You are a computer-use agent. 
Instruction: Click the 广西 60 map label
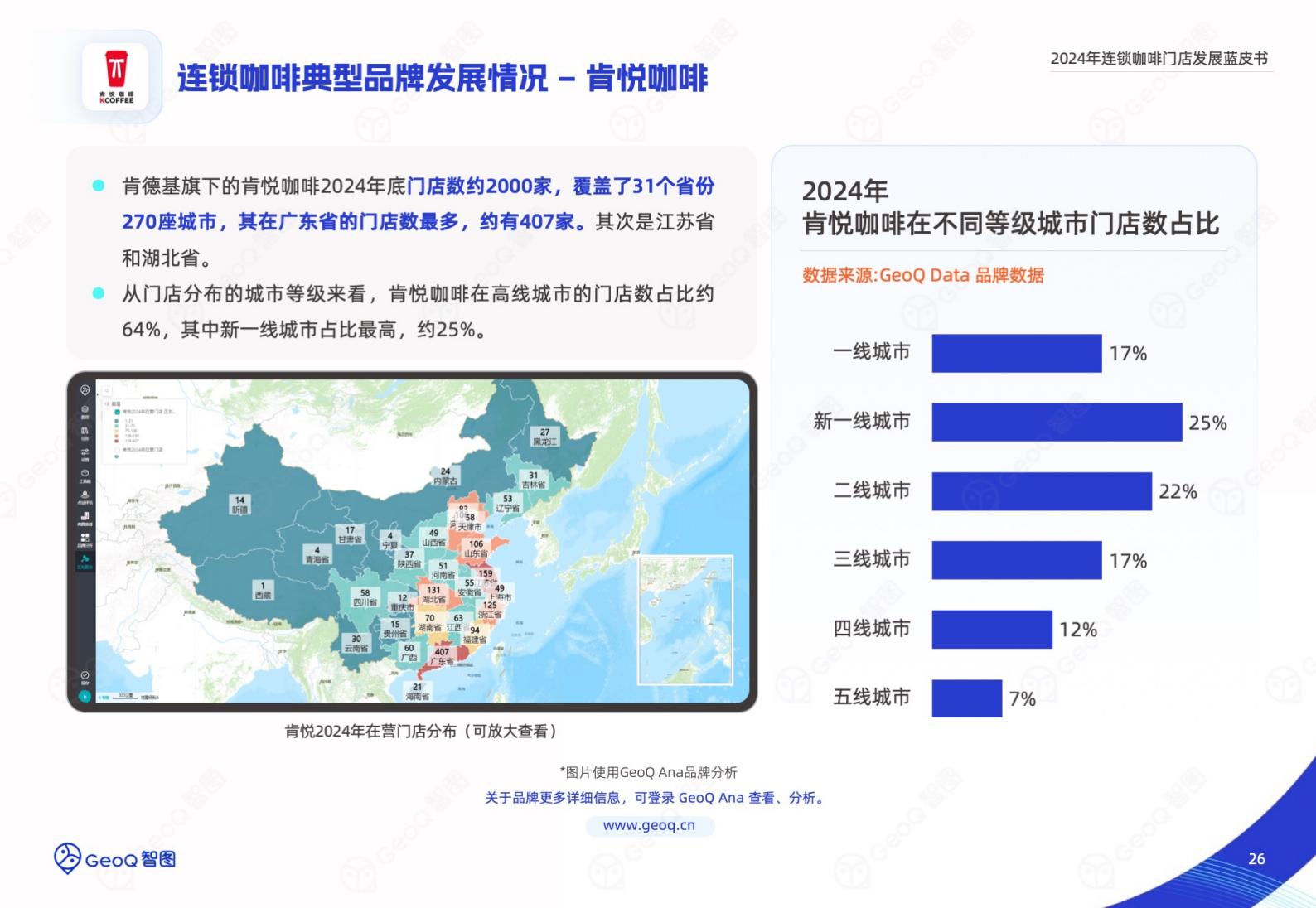(409, 653)
